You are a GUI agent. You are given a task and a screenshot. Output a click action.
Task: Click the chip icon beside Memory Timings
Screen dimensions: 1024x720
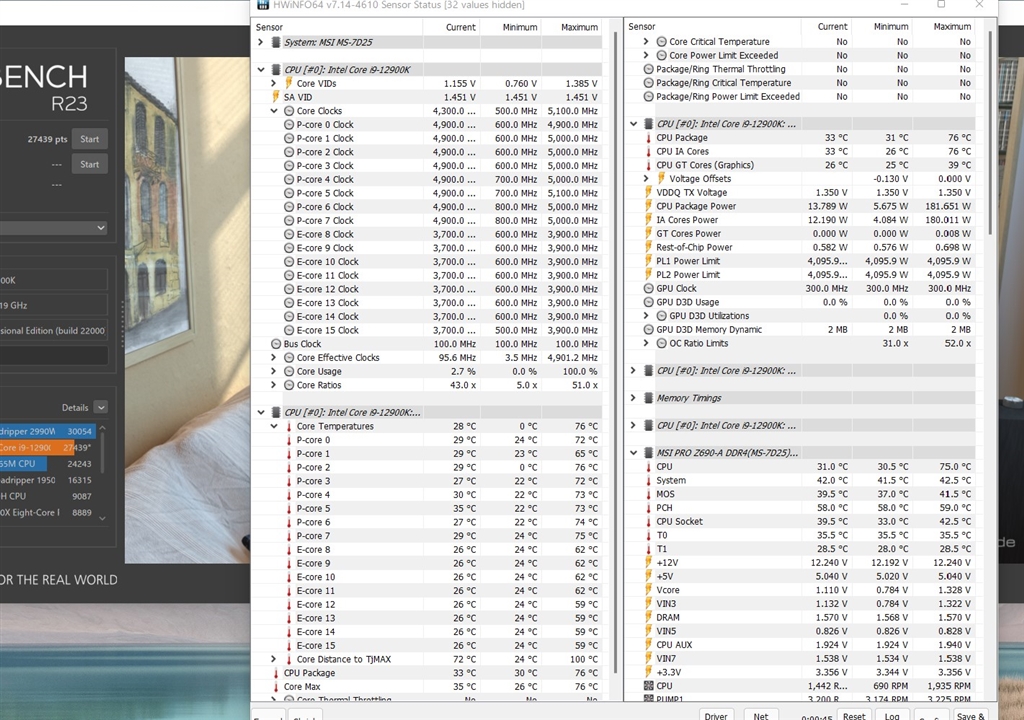click(648, 398)
